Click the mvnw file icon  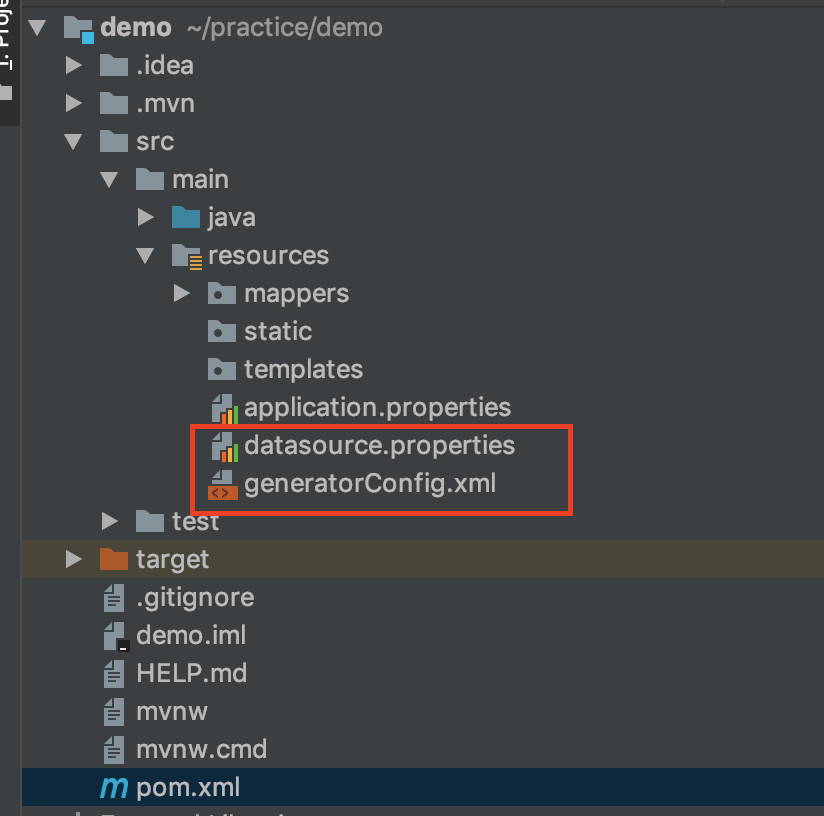[114, 712]
